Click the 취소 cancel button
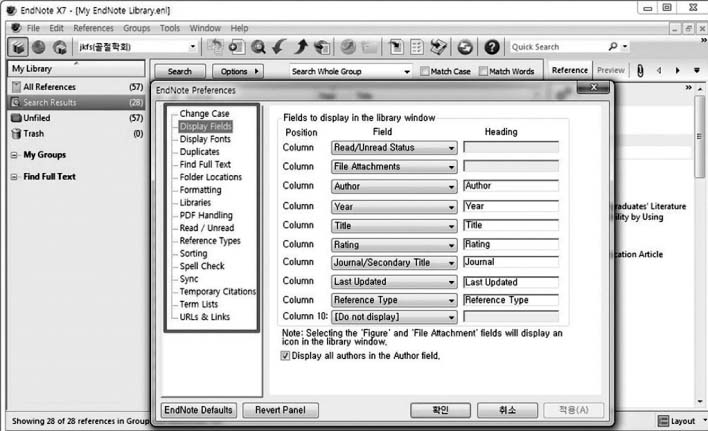 click(507, 410)
